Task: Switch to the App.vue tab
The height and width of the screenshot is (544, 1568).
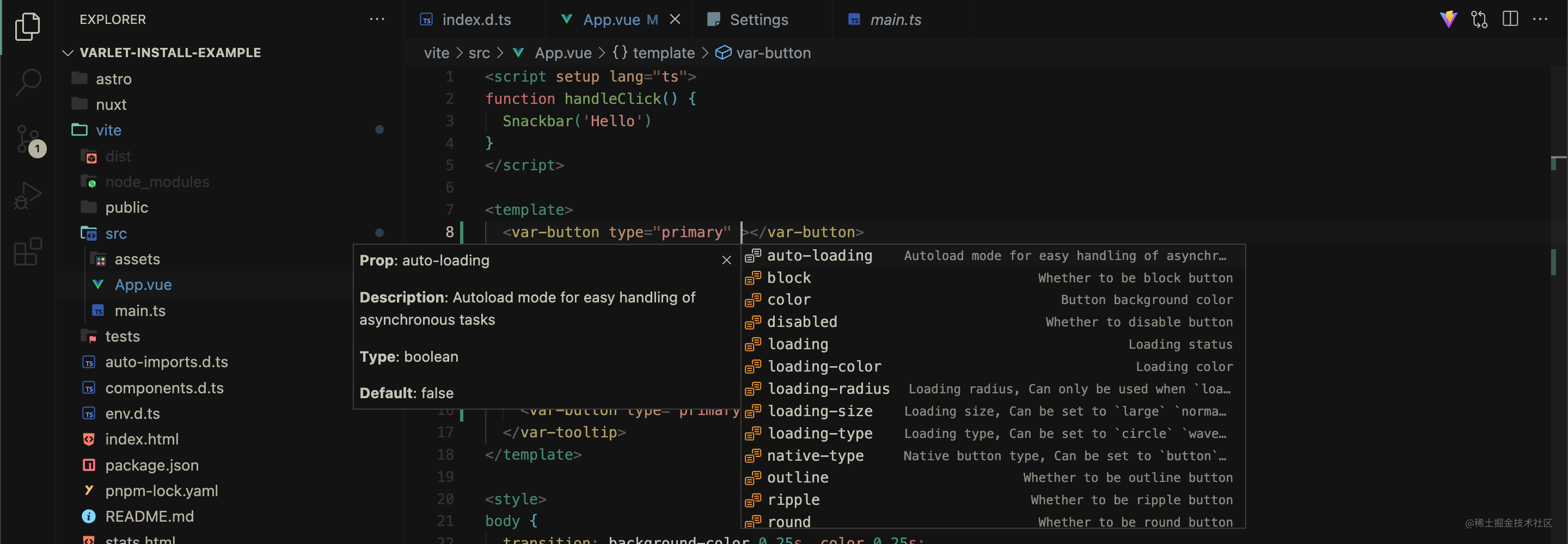Action: tap(620, 20)
